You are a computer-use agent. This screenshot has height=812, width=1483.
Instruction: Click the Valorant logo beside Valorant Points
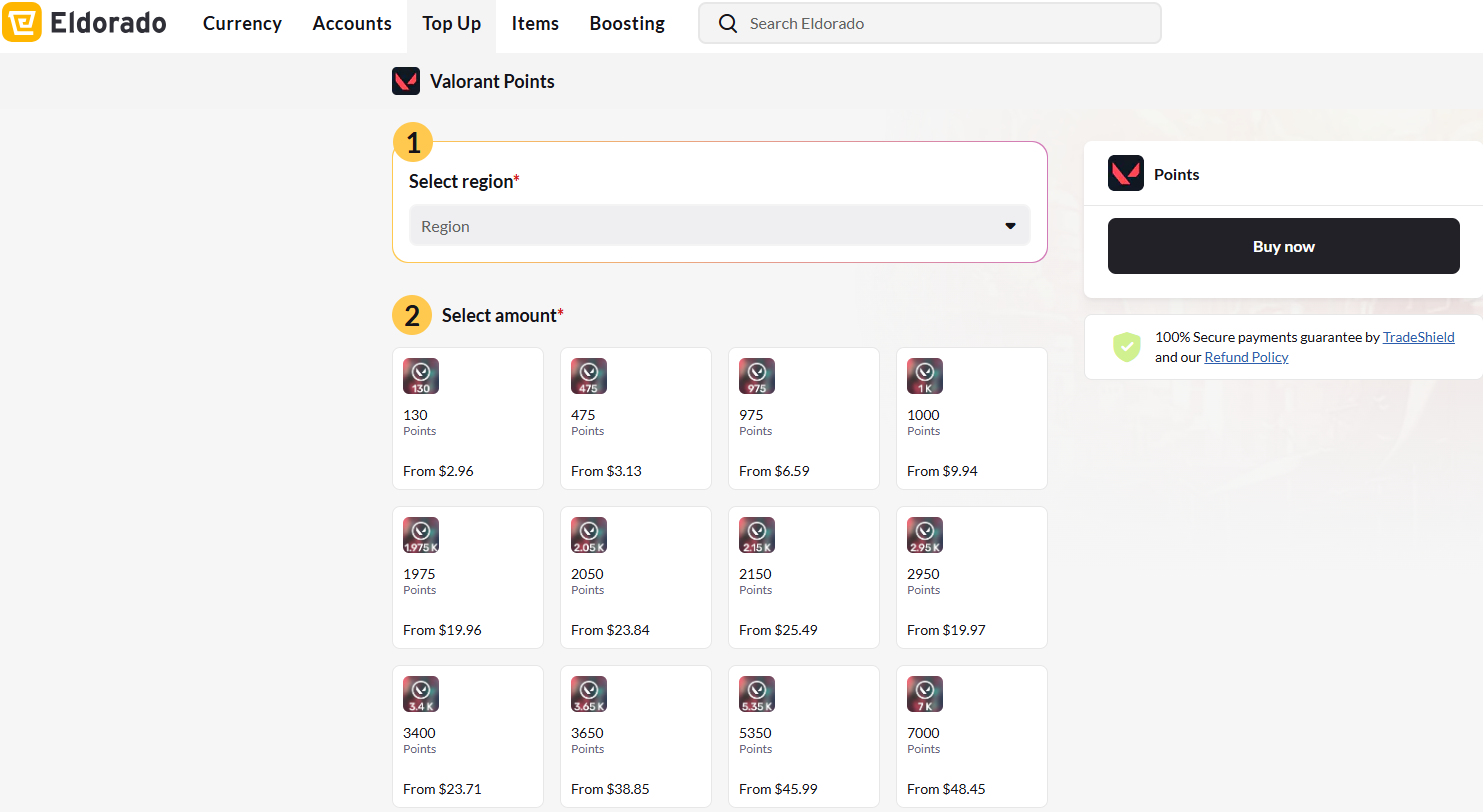(x=406, y=81)
